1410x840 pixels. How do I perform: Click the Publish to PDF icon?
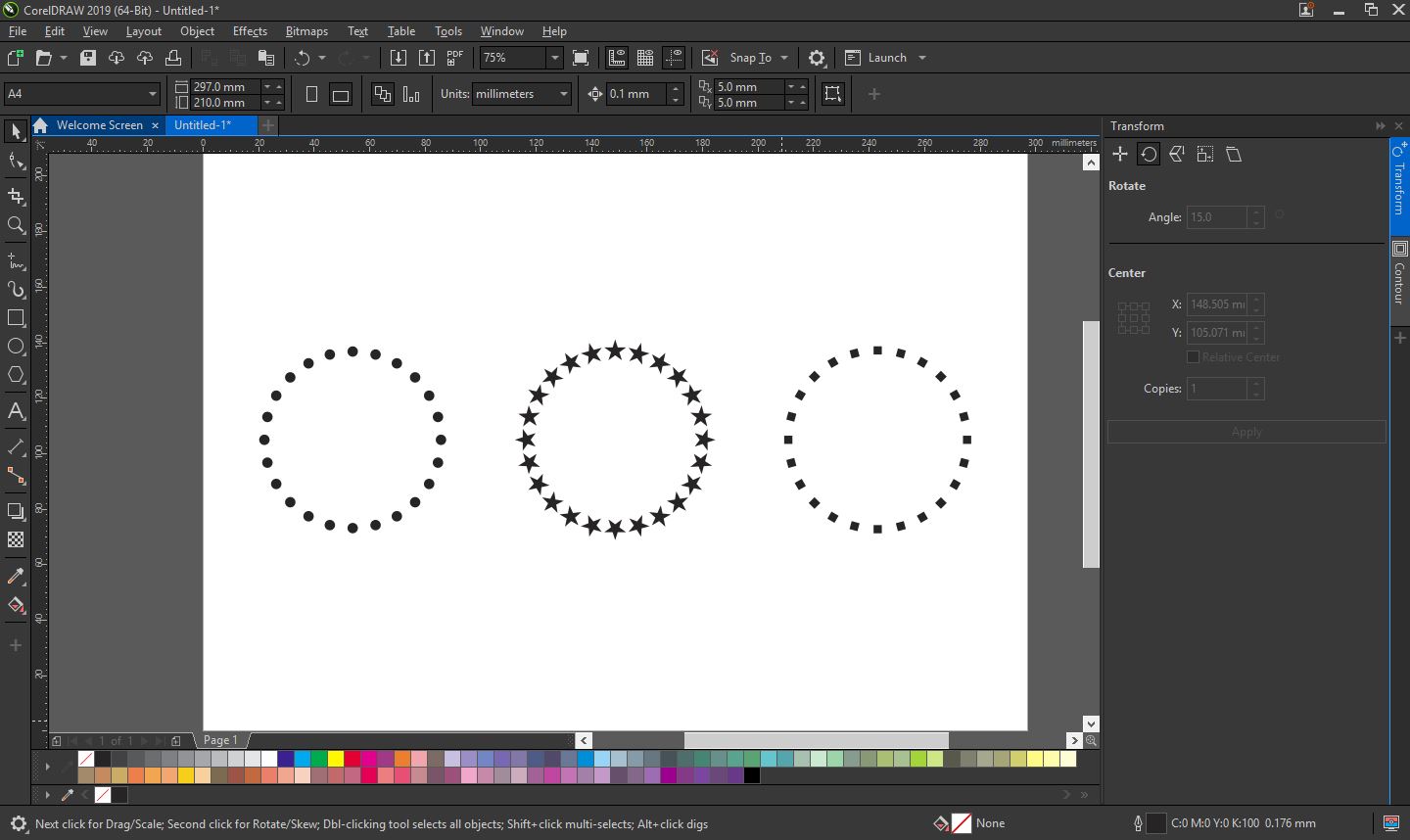[454, 58]
